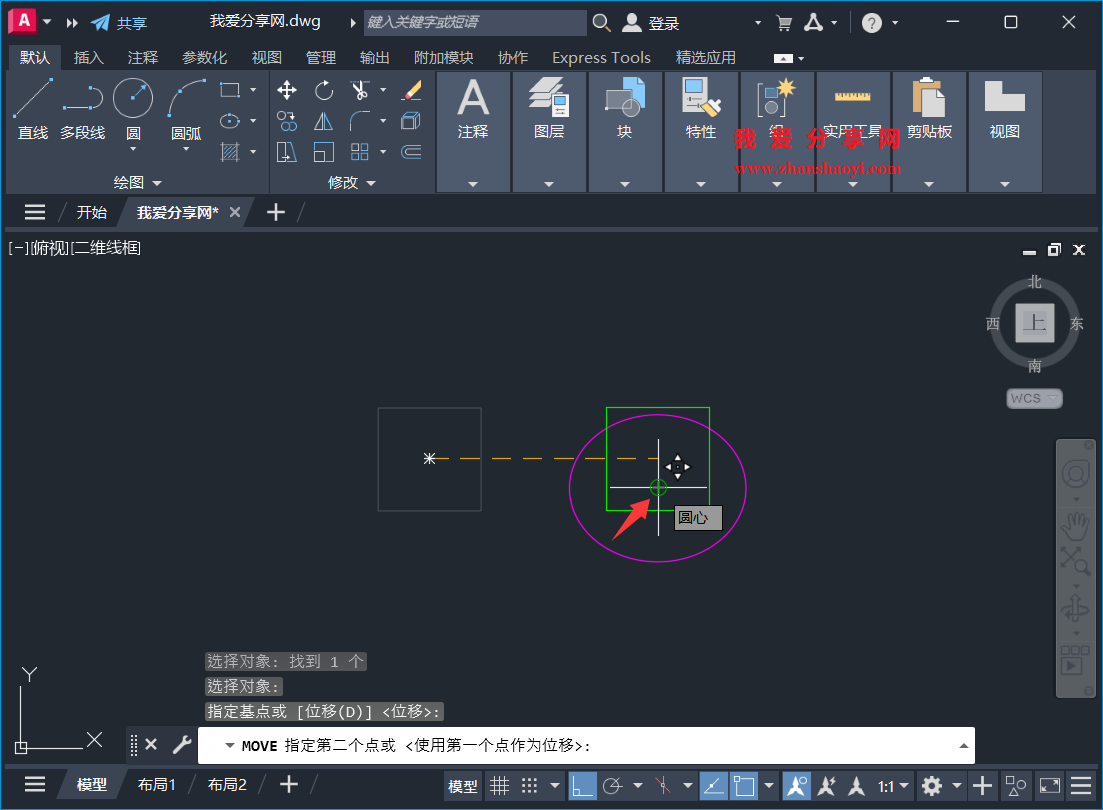Open the 视图 view panel in ribbon
1103x810 pixels.
pyautogui.click(x=1005, y=132)
